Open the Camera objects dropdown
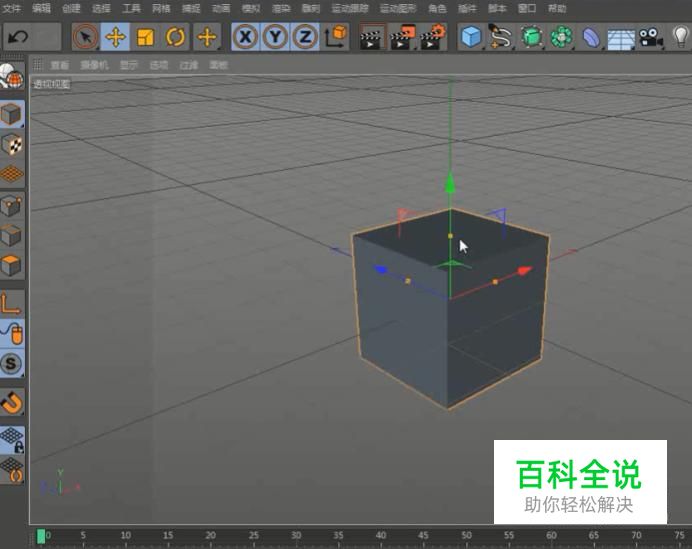 click(x=651, y=37)
